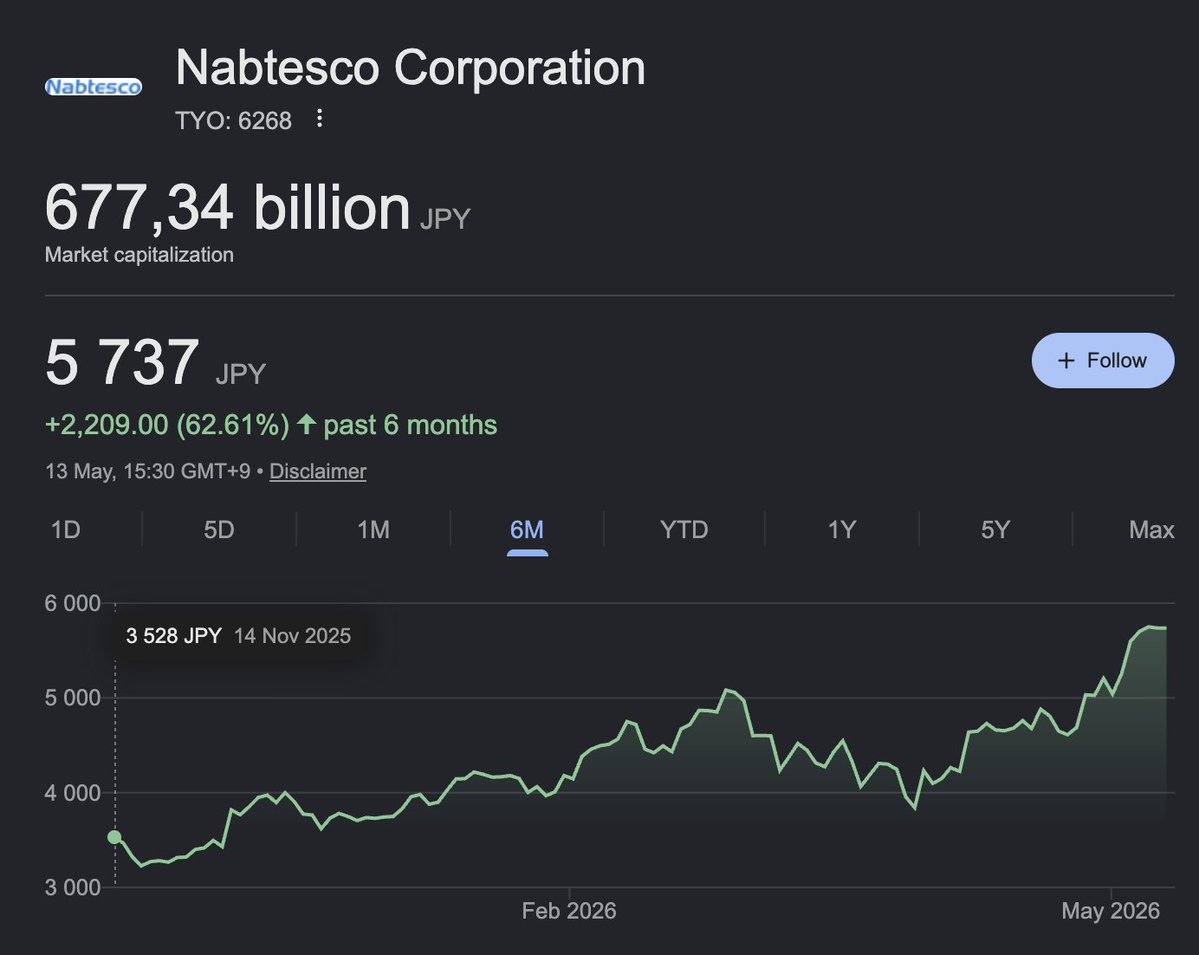
Task: Show the 1Y chart range
Action: tap(841, 529)
